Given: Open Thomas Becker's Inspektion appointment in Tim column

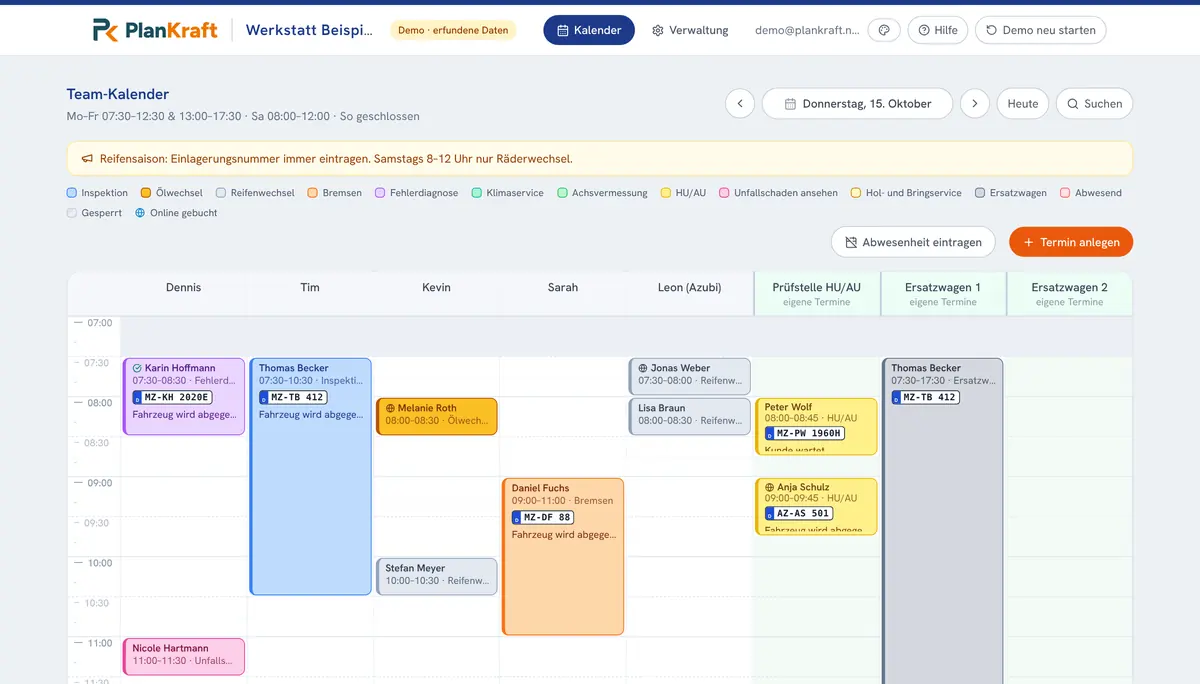Looking at the screenshot, I should [311, 477].
